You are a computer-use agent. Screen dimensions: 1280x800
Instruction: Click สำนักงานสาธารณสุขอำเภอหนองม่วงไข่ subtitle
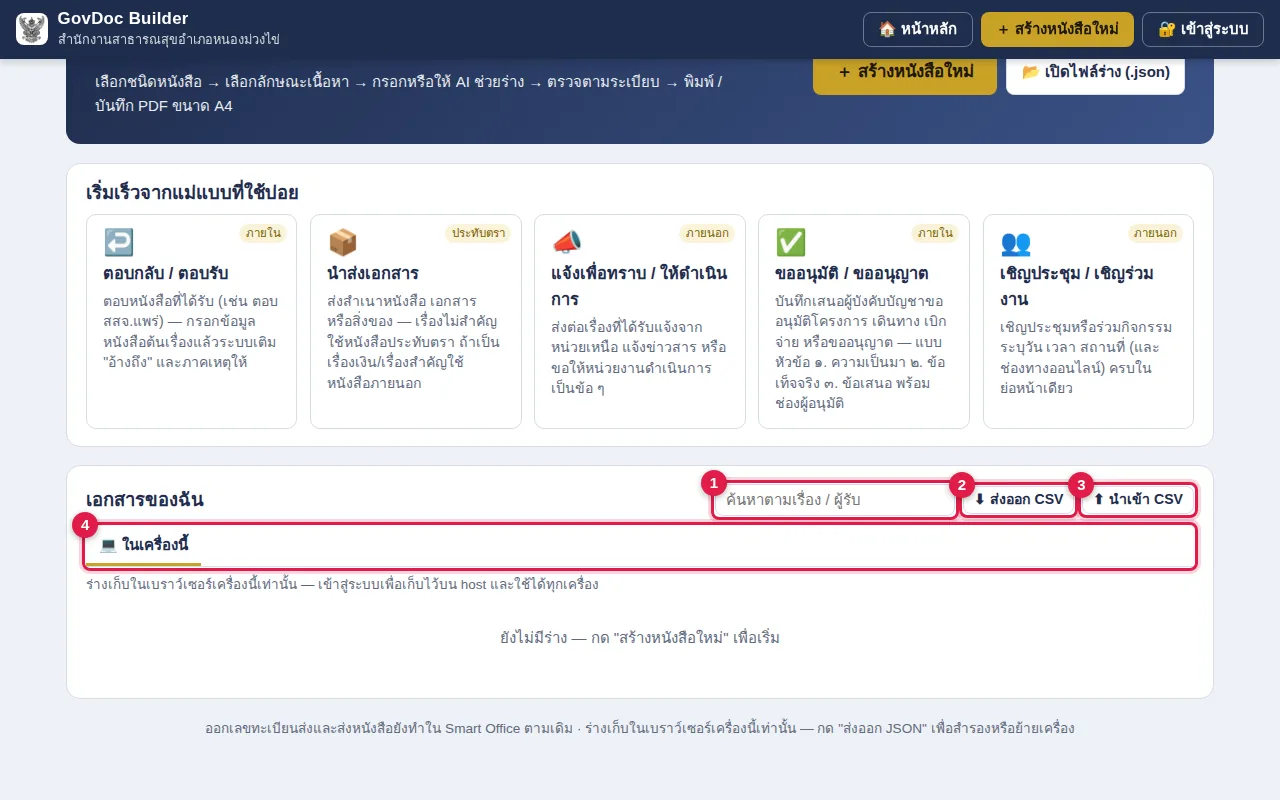(x=168, y=40)
